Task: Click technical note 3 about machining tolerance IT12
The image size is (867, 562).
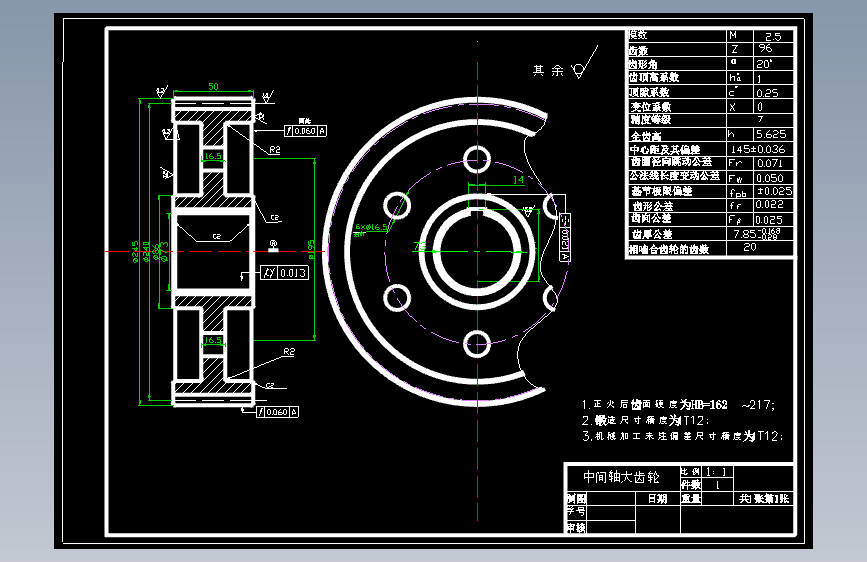Action: (x=683, y=436)
